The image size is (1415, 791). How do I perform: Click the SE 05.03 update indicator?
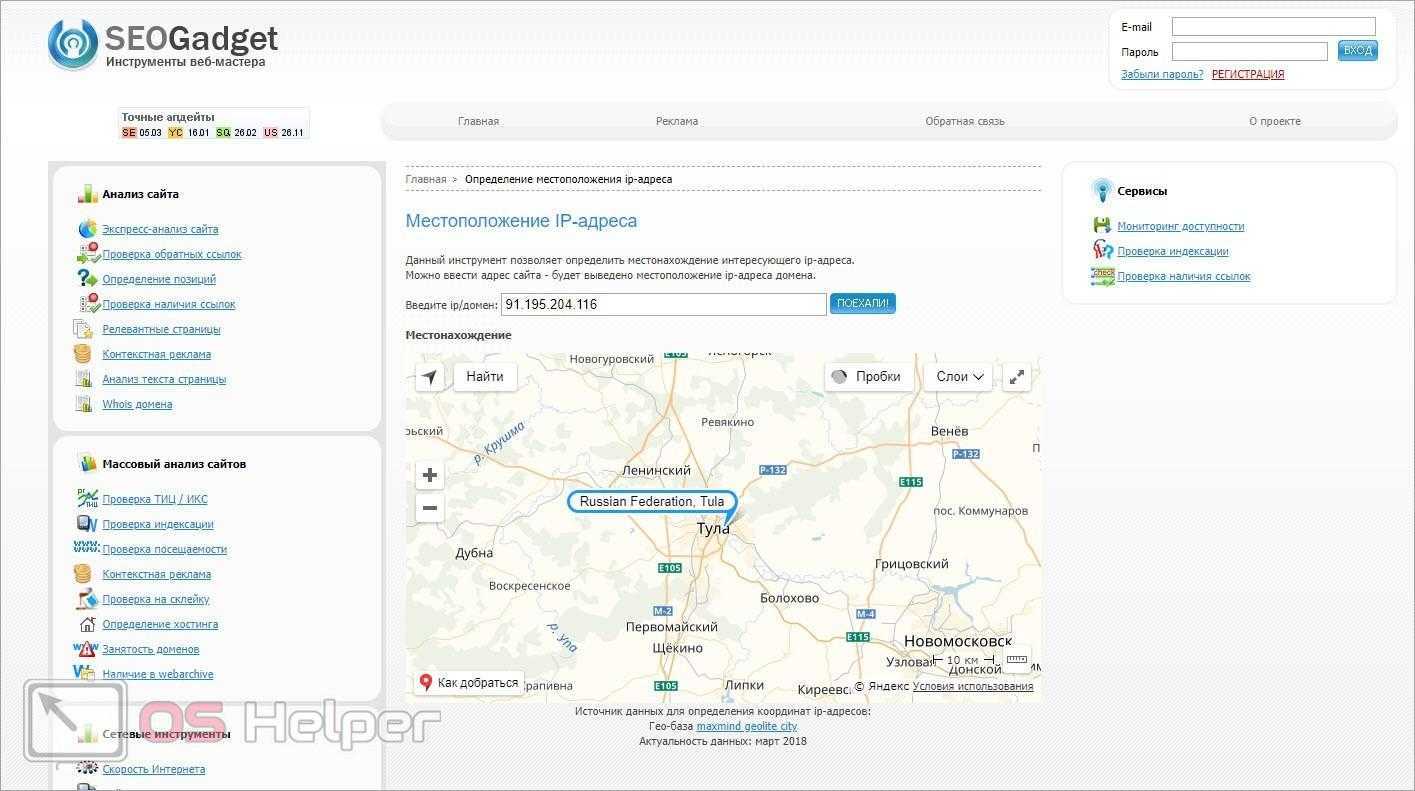click(x=141, y=132)
